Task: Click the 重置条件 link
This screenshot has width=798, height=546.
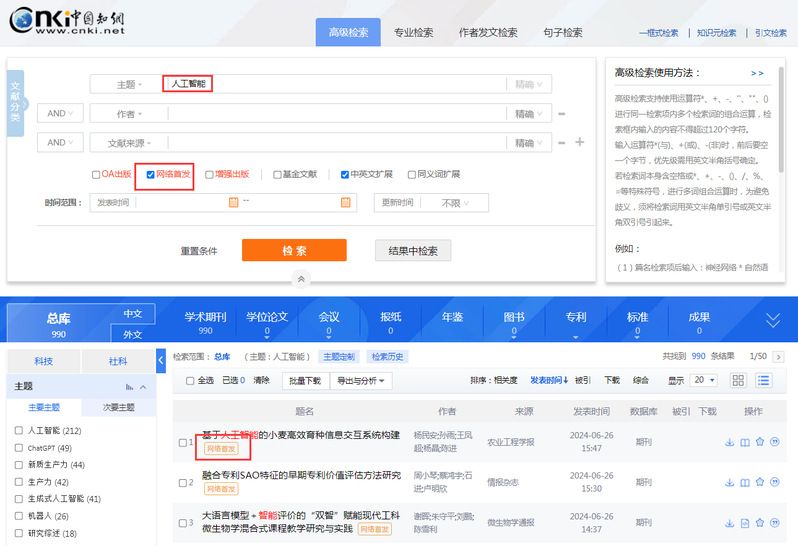Action: click(x=198, y=250)
